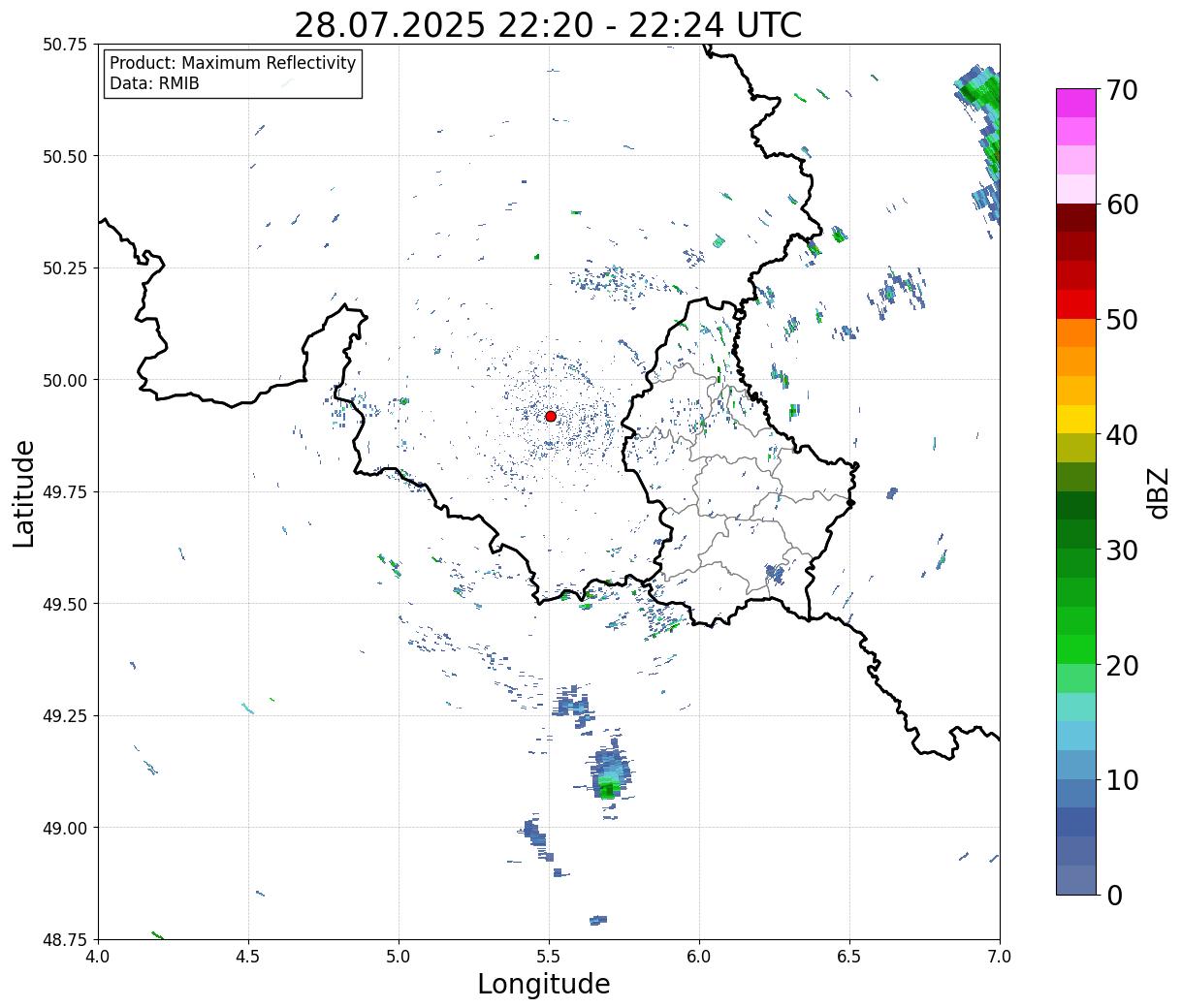1182x1008 pixels.
Task: Click the colorbar tick label 50
Action: (x=1120, y=320)
